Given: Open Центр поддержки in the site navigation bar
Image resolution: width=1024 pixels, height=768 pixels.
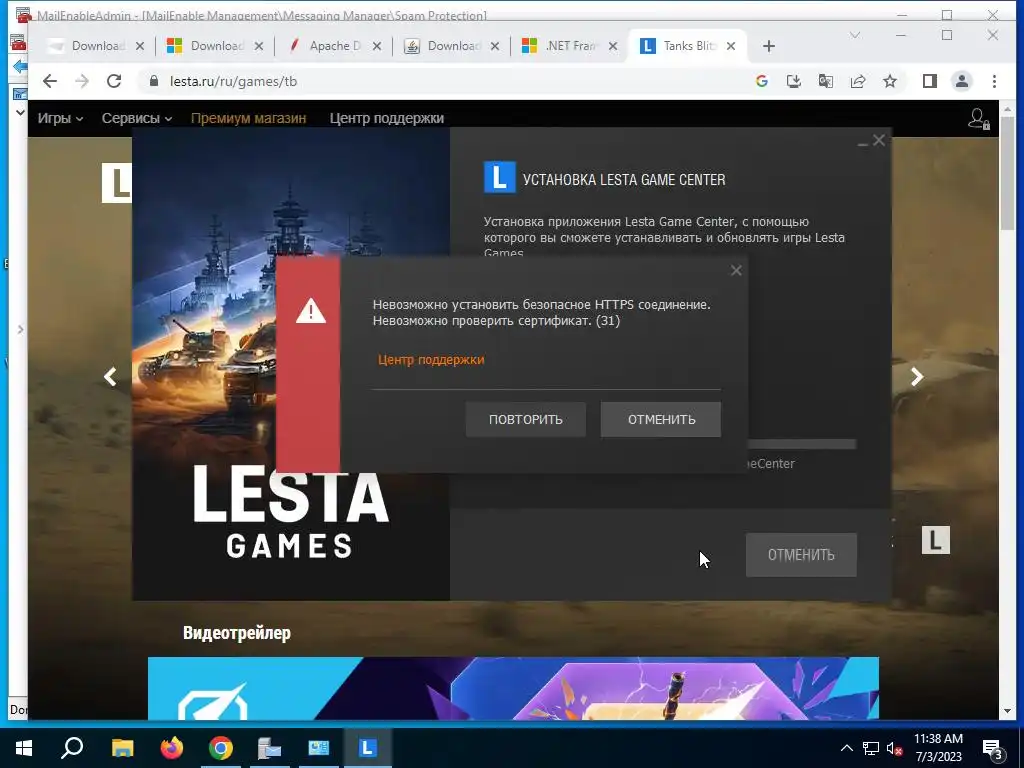Looking at the screenshot, I should coord(387,118).
